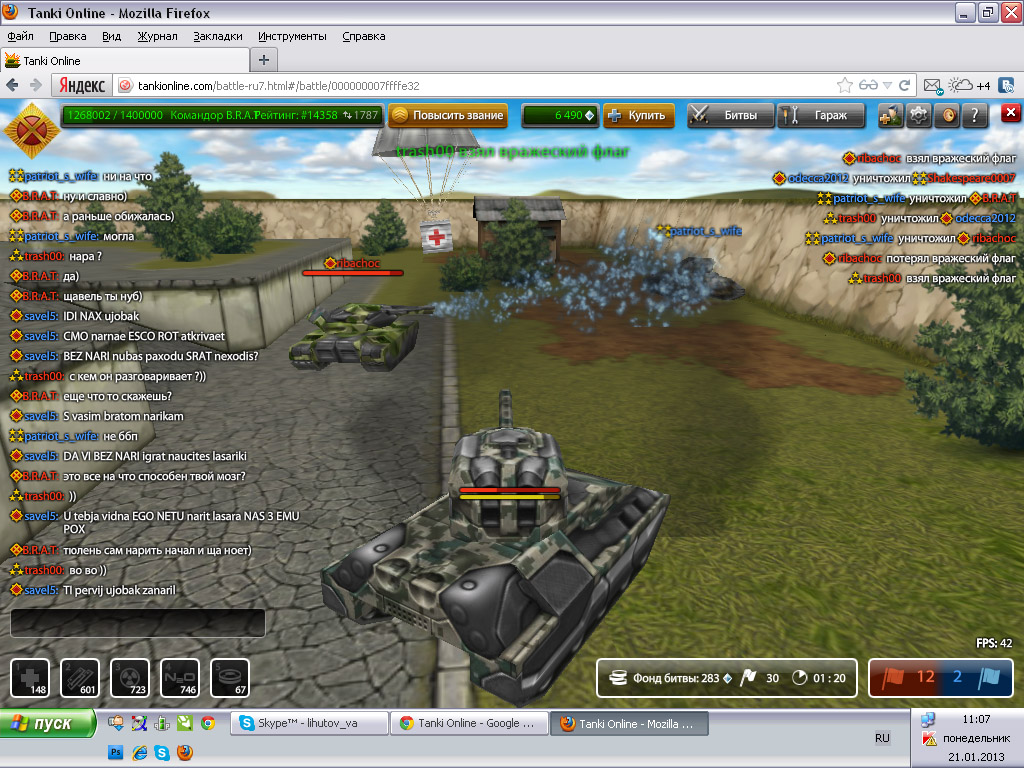Open the weather widget showing +4

tap(970, 86)
